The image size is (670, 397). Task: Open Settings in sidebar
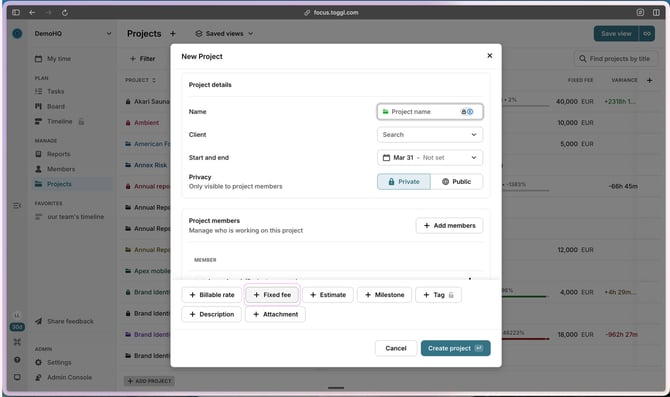(x=59, y=362)
